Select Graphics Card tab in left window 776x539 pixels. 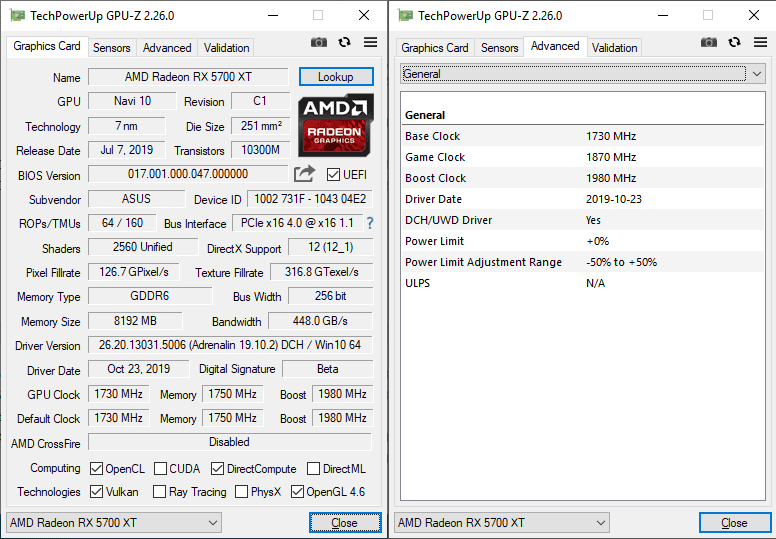(x=47, y=46)
